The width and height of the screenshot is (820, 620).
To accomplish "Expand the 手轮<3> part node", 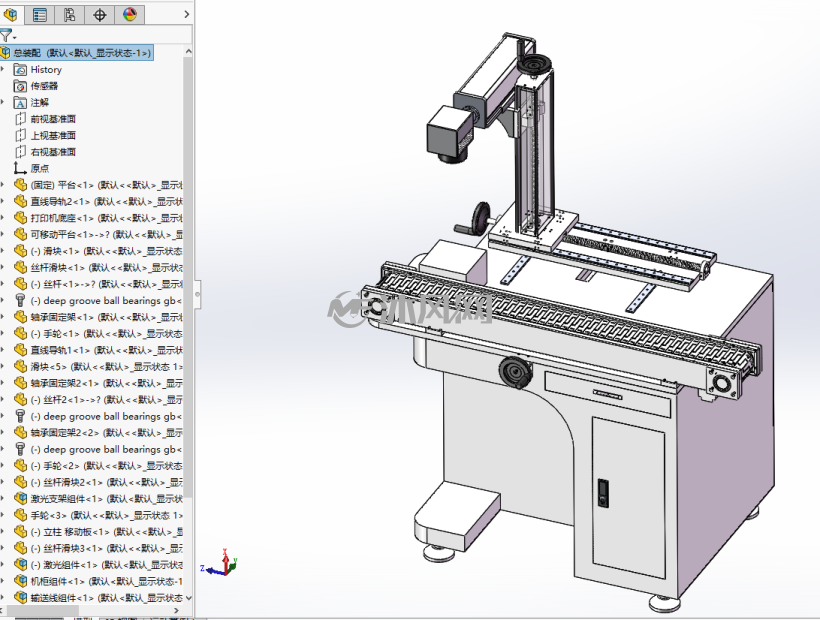I will 3,515.
